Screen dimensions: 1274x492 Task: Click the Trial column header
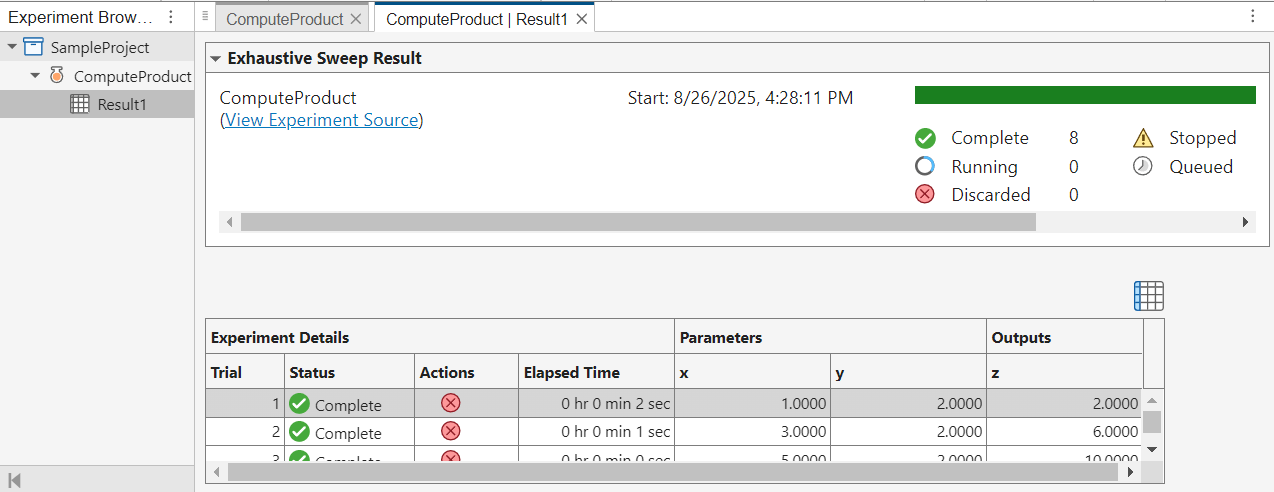245,372
